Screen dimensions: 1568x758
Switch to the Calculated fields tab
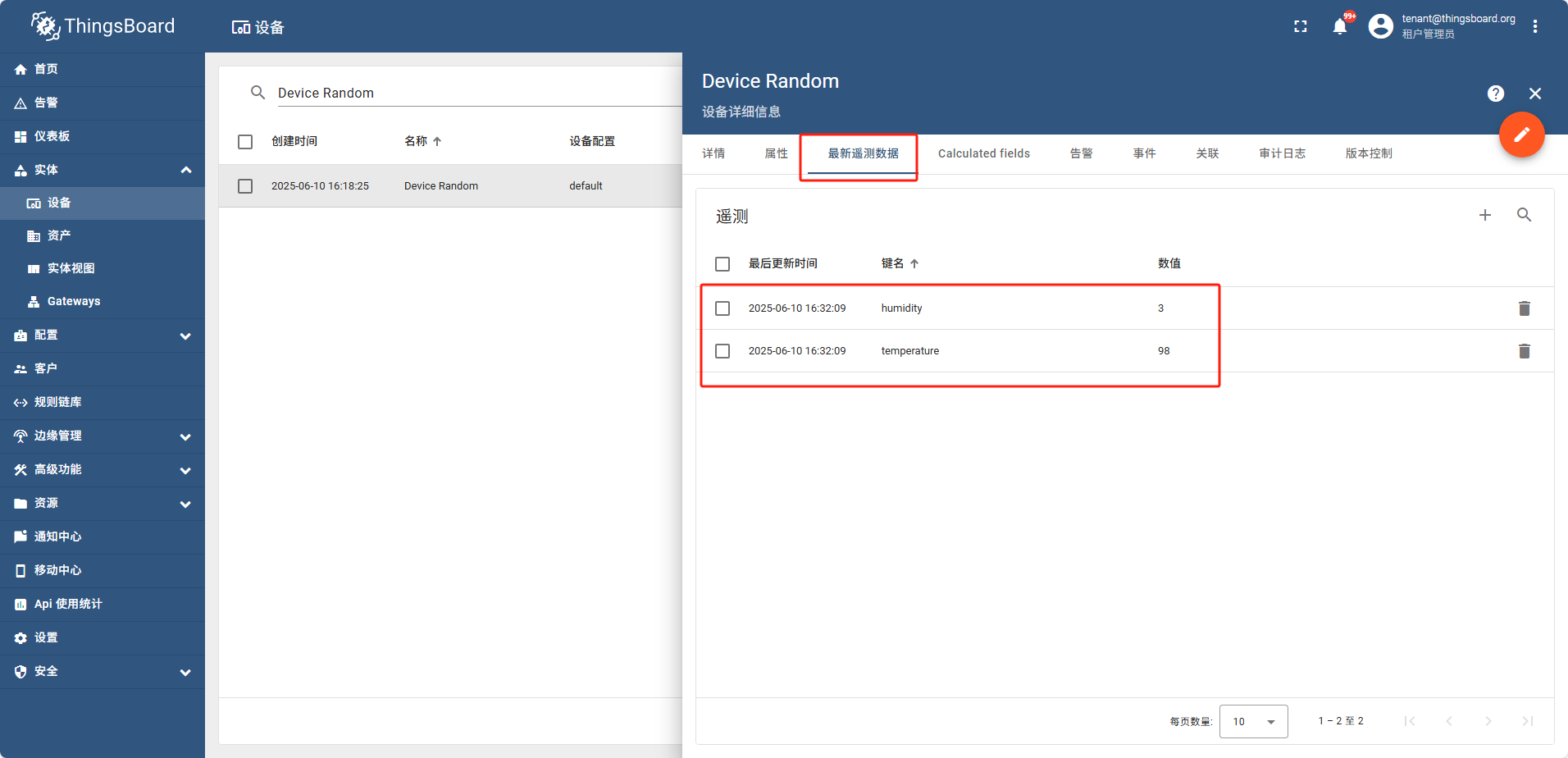(983, 153)
